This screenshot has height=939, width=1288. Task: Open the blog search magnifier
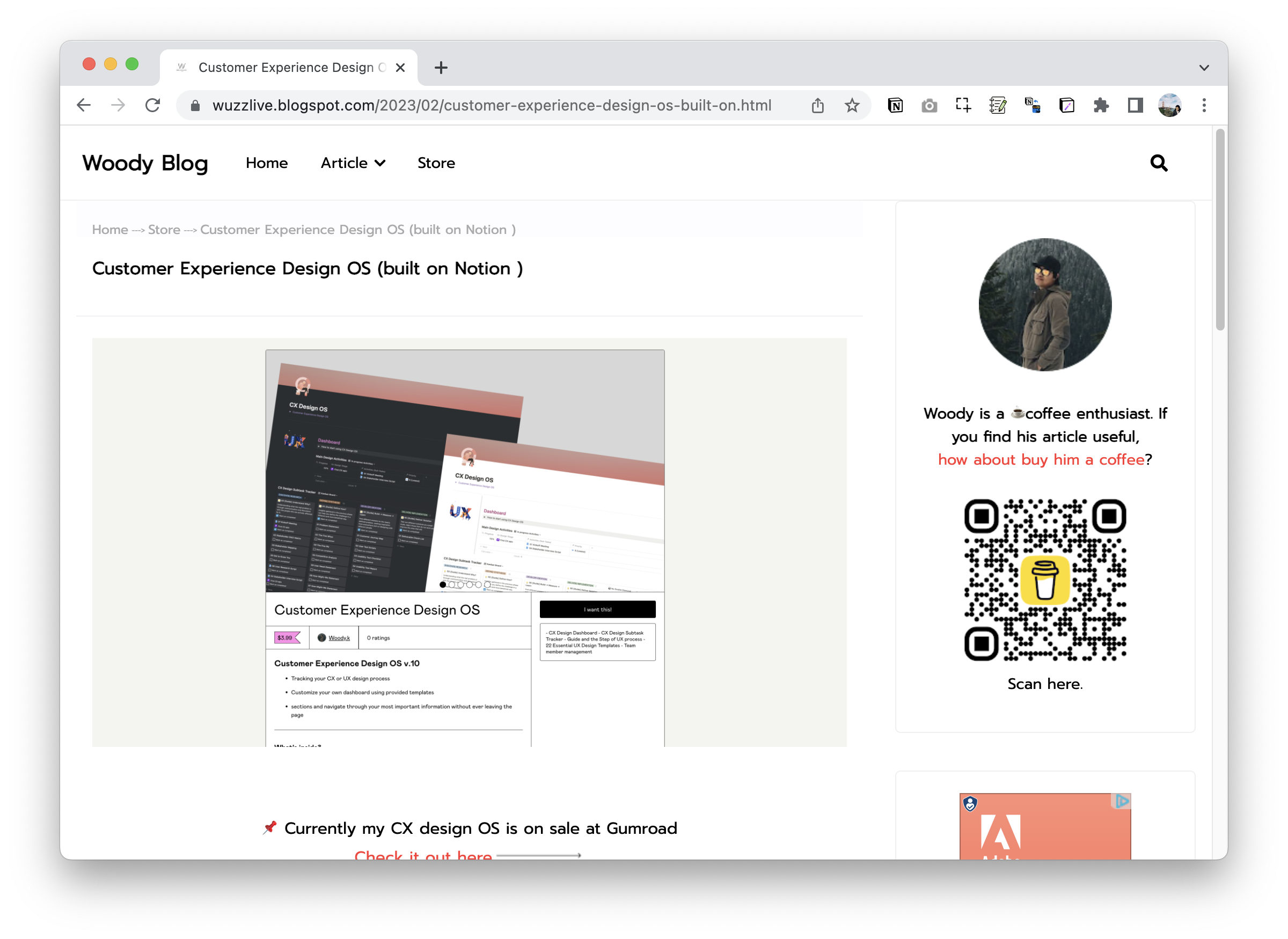[x=1159, y=163]
